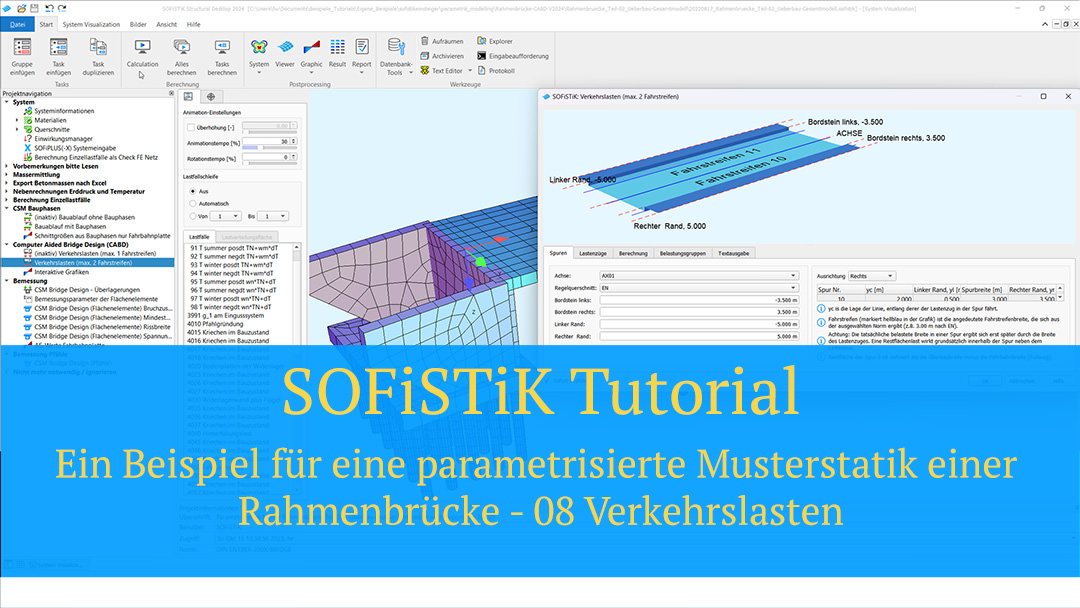
Task: Open the Result viewer icon
Action: [x=337, y=48]
